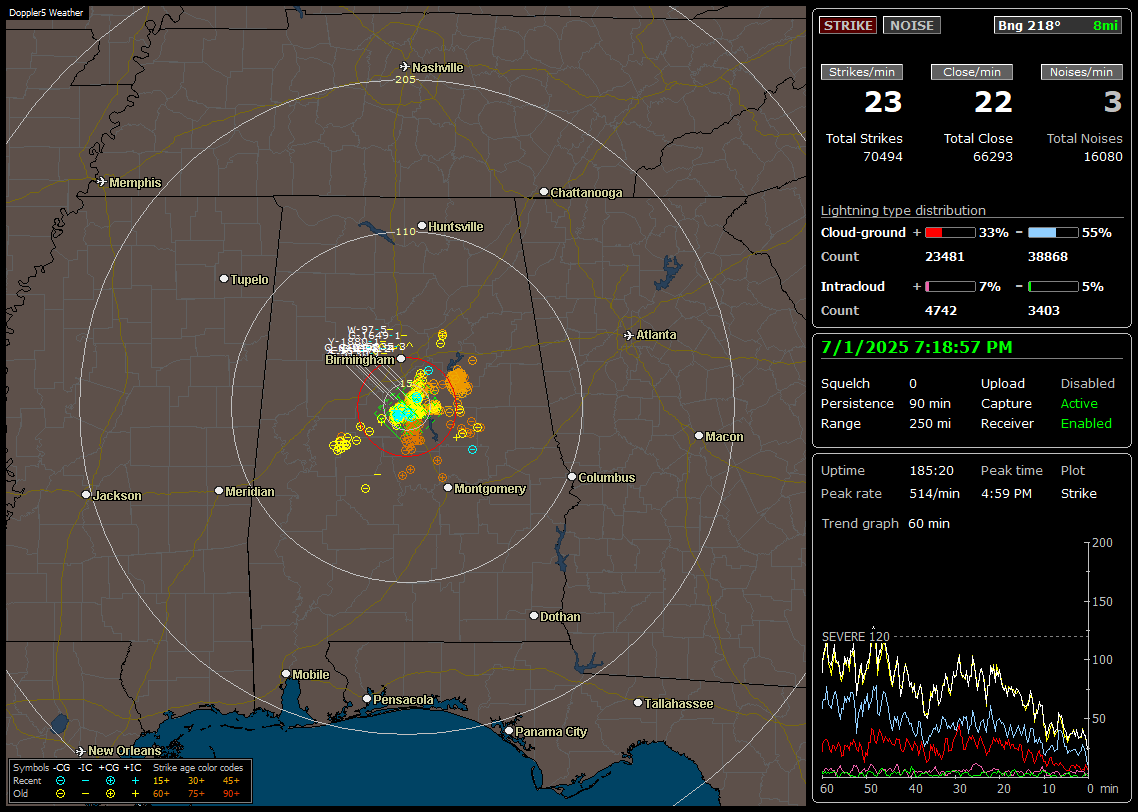The height and width of the screenshot is (812, 1138).
Task: Click the Persistence value 90 min
Action: tap(930, 403)
